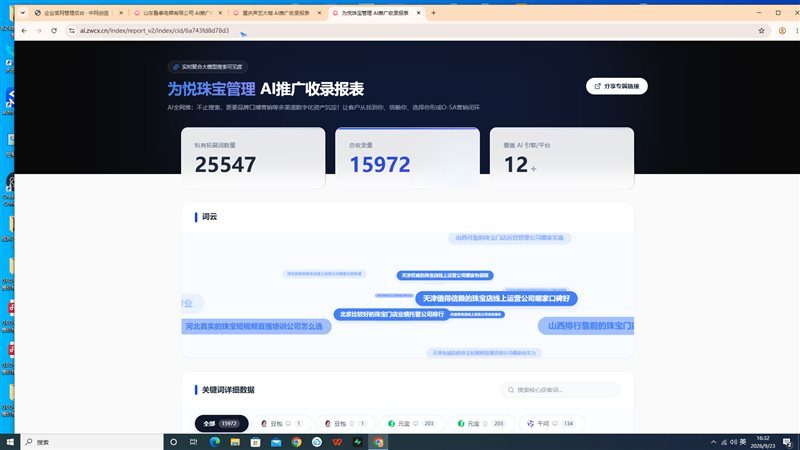Open File Explorer from the taskbar
The height and width of the screenshot is (450, 800).
pyautogui.click(x=235, y=442)
